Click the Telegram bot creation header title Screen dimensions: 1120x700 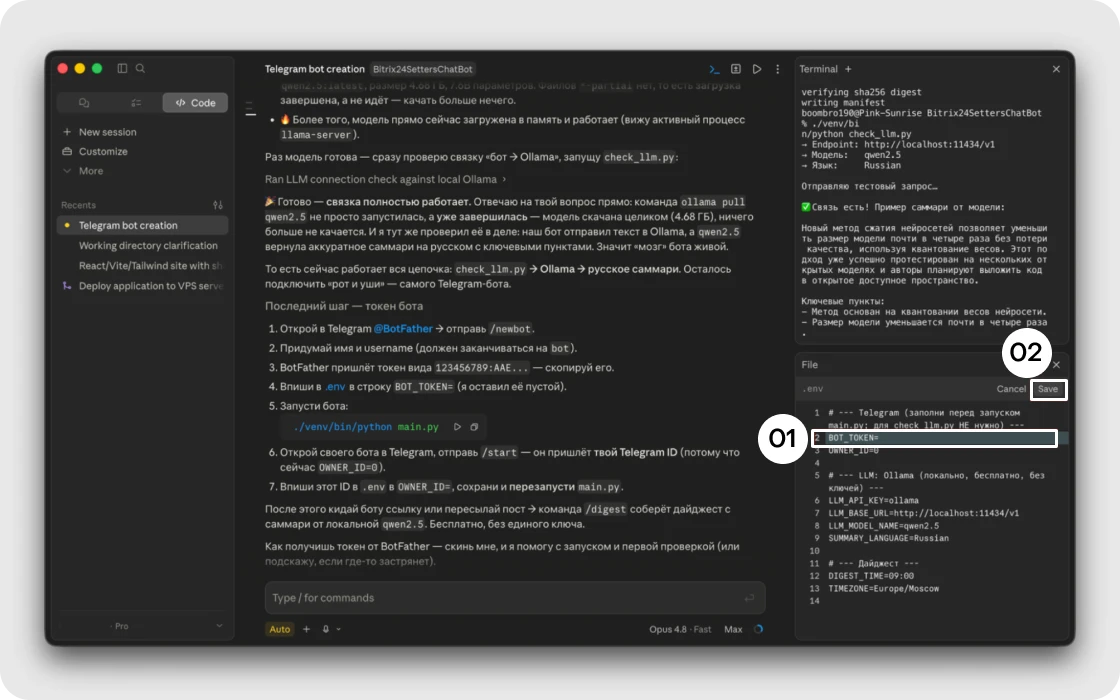point(314,69)
